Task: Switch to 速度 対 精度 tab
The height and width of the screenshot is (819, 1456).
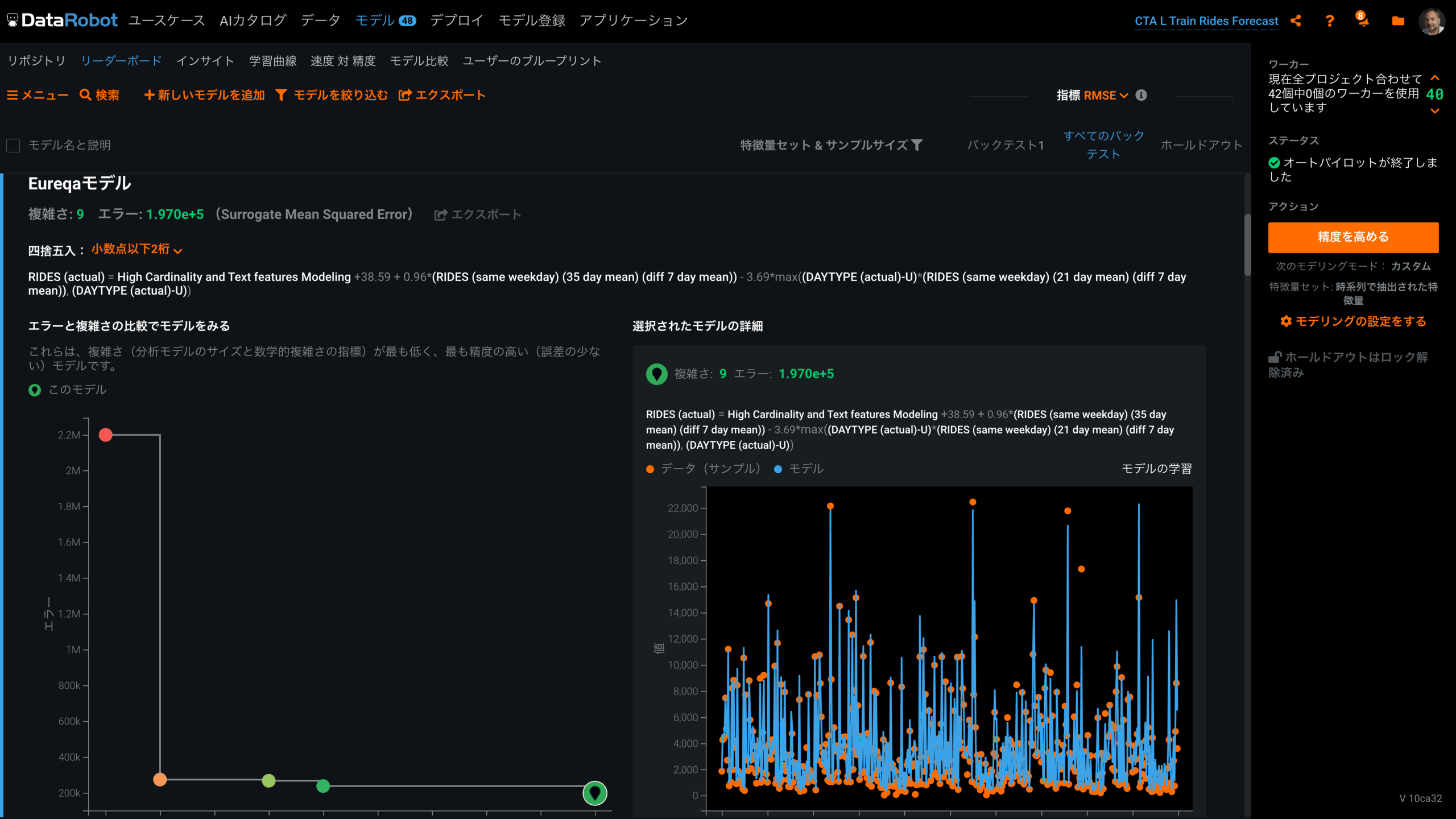Action: 343,61
